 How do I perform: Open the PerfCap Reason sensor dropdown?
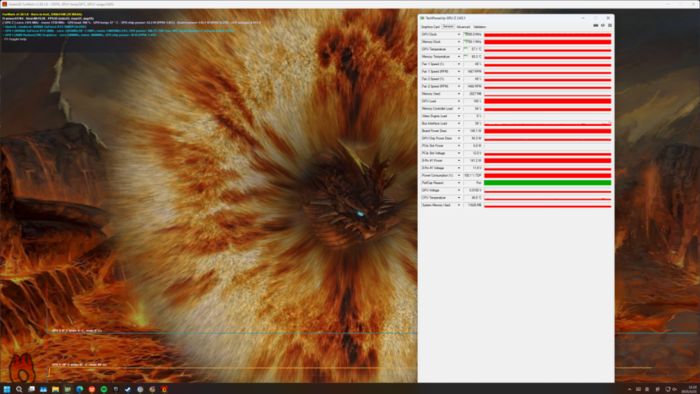[458, 183]
